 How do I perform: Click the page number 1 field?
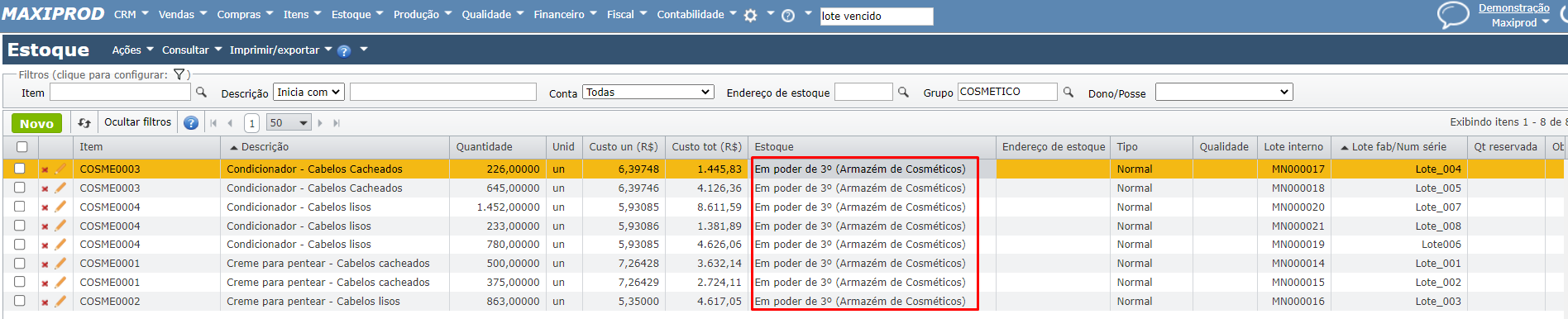pyautogui.click(x=251, y=123)
